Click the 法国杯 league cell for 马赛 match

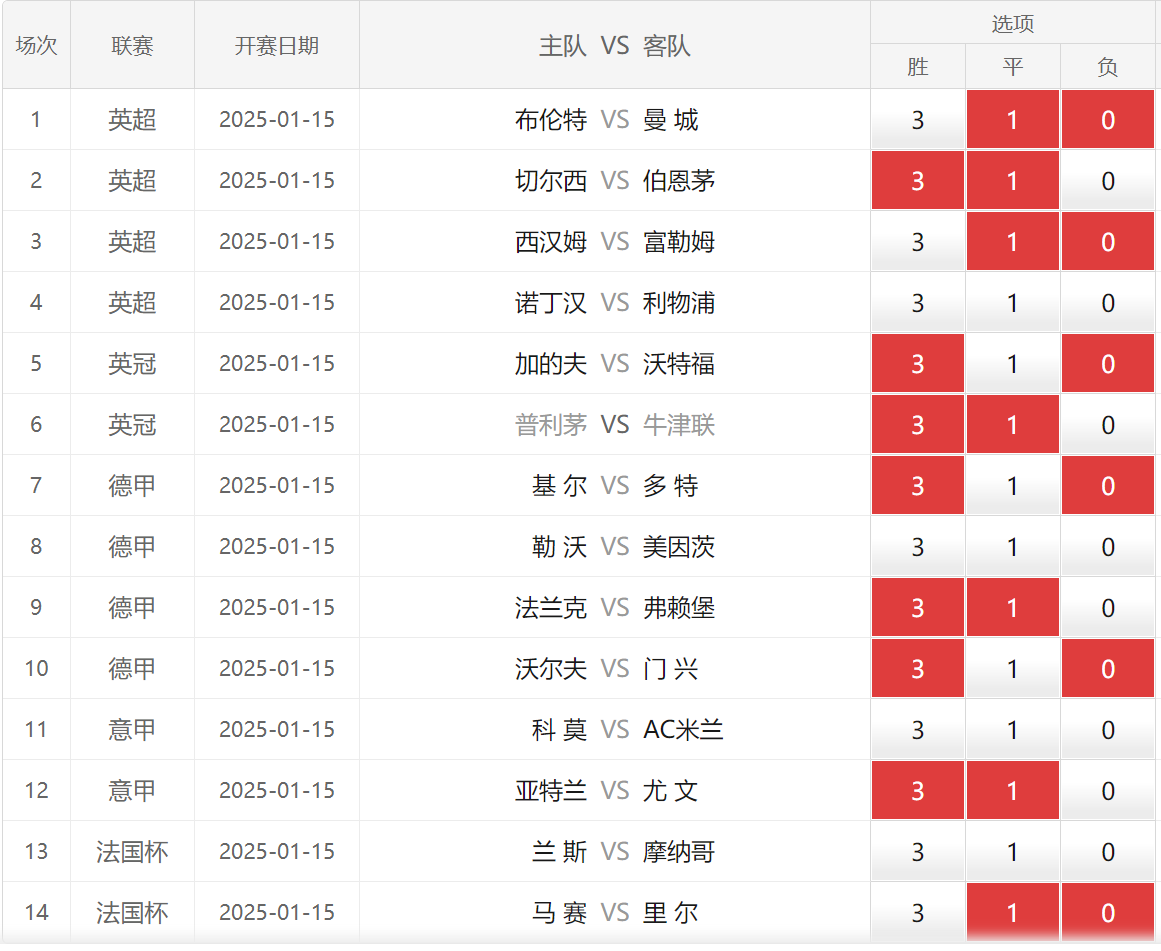click(133, 912)
